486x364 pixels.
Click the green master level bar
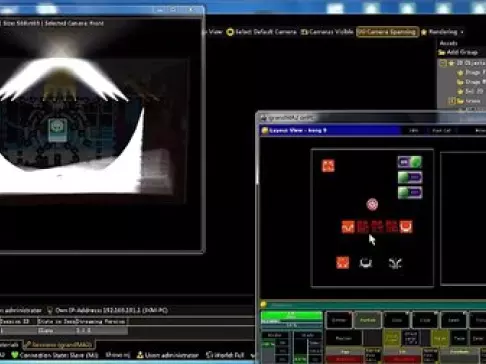[292, 315]
